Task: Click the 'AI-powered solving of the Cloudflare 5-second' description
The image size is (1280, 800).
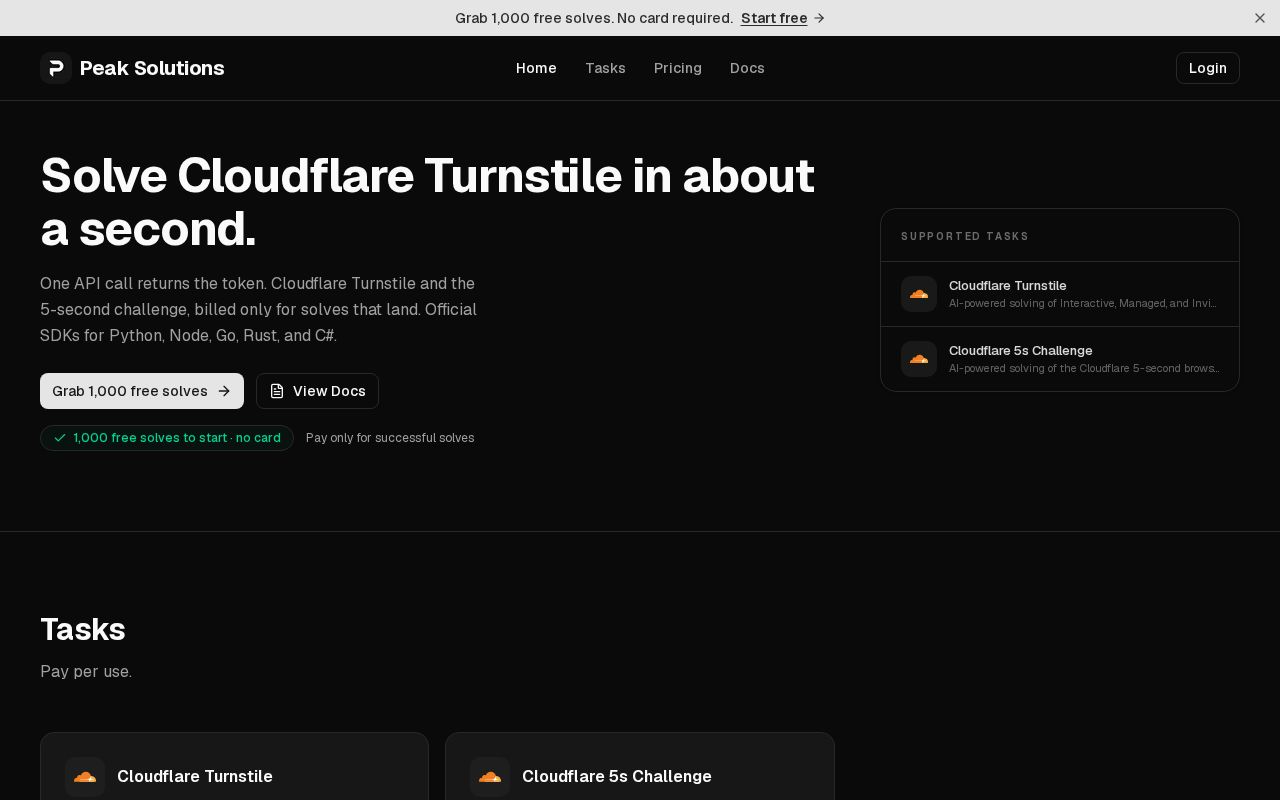Action: pyautogui.click(x=1084, y=368)
